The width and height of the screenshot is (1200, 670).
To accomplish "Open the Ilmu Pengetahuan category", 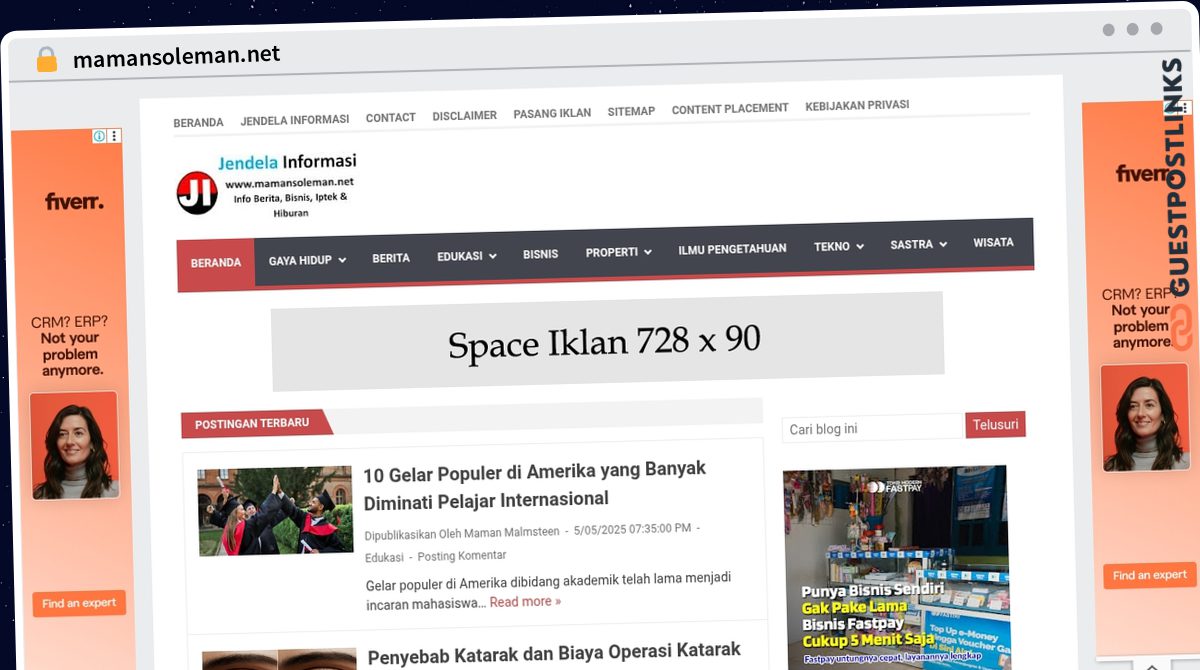I will [732, 249].
